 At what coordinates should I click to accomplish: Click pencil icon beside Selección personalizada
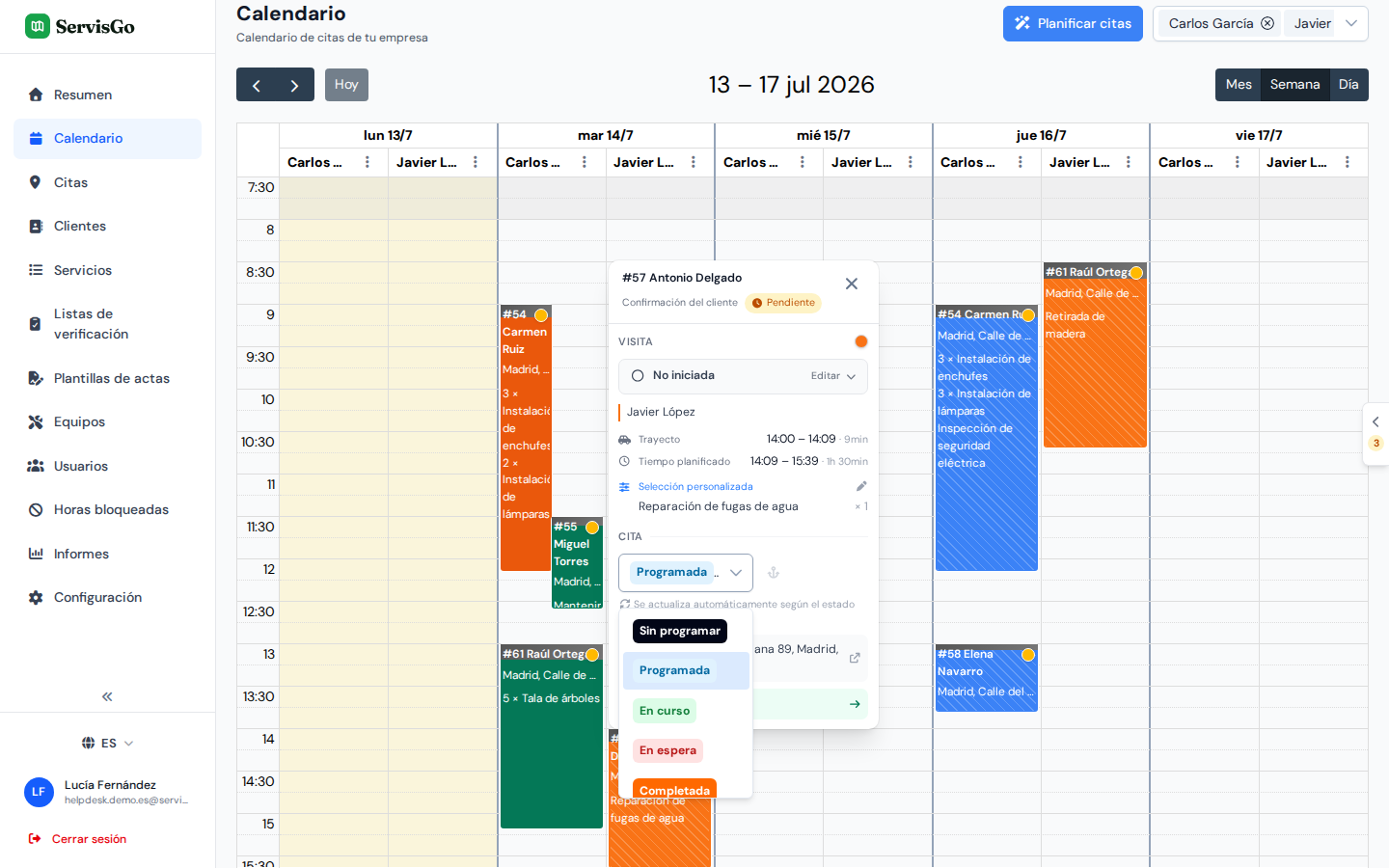pyautogui.click(x=861, y=486)
